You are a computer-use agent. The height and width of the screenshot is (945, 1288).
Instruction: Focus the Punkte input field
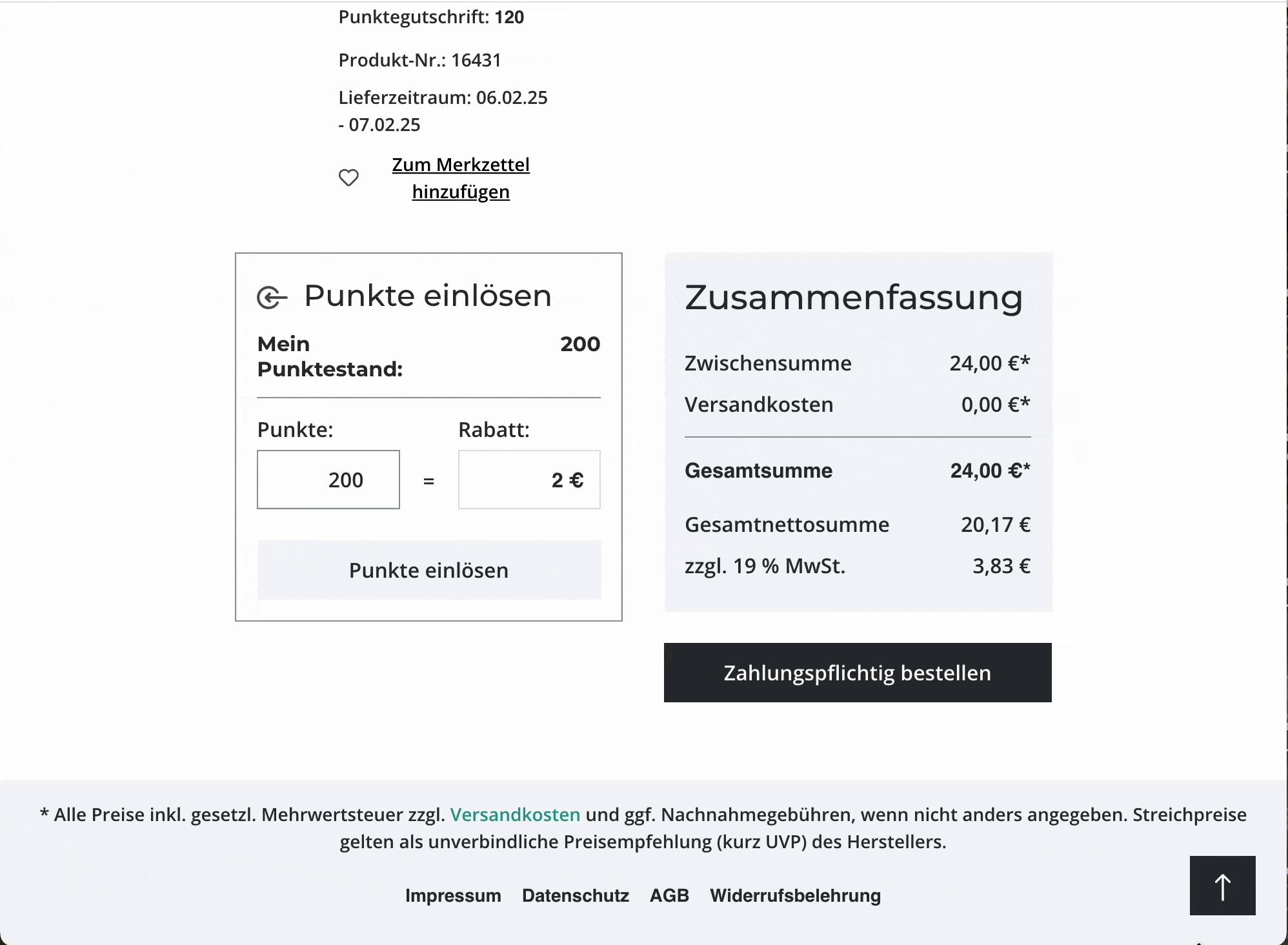point(328,480)
